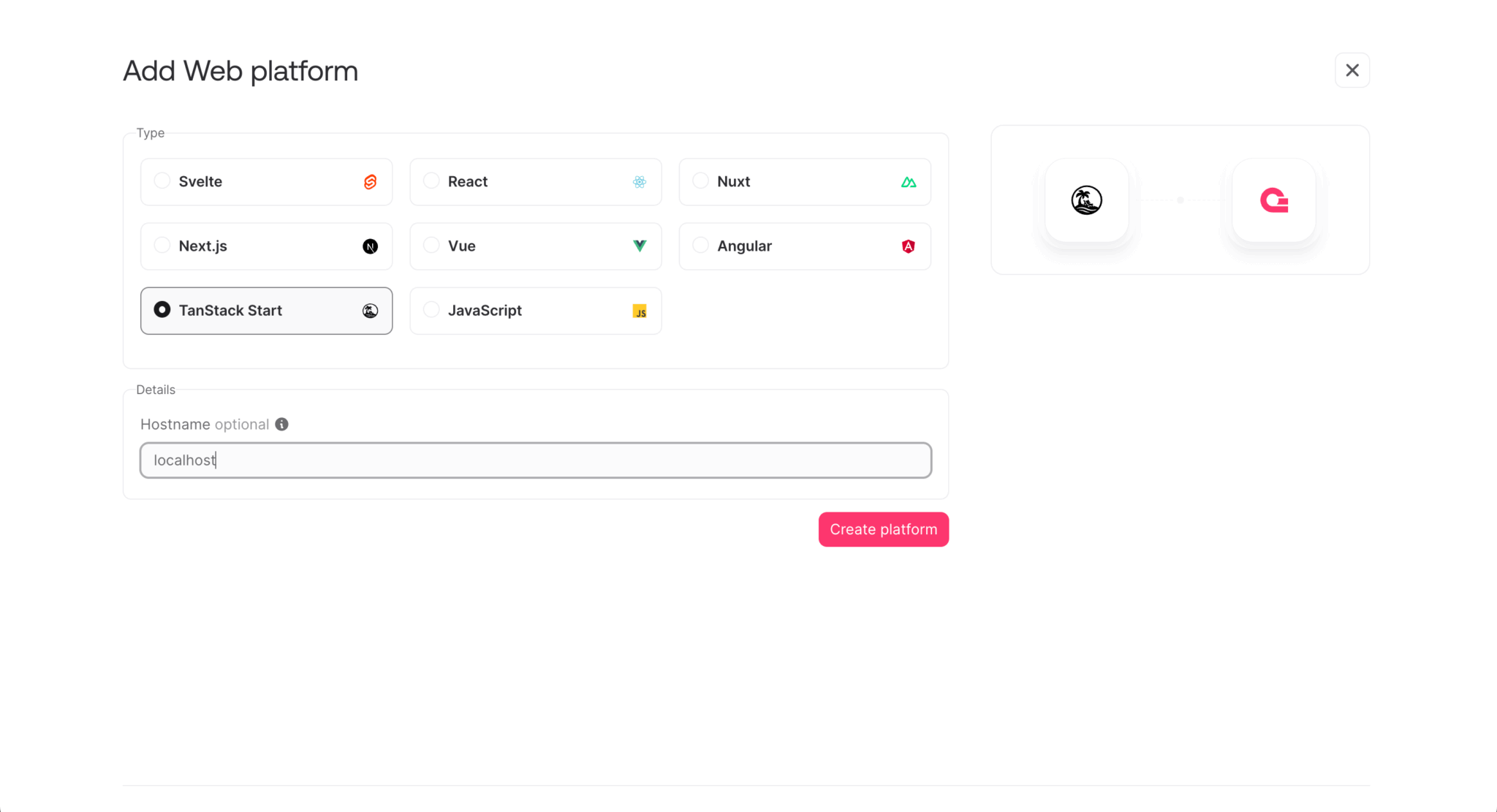This screenshot has width=1497, height=812.
Task: Click the yellow JavaScript JS icon
Action: pyautogui.click(x=640, y=311)
